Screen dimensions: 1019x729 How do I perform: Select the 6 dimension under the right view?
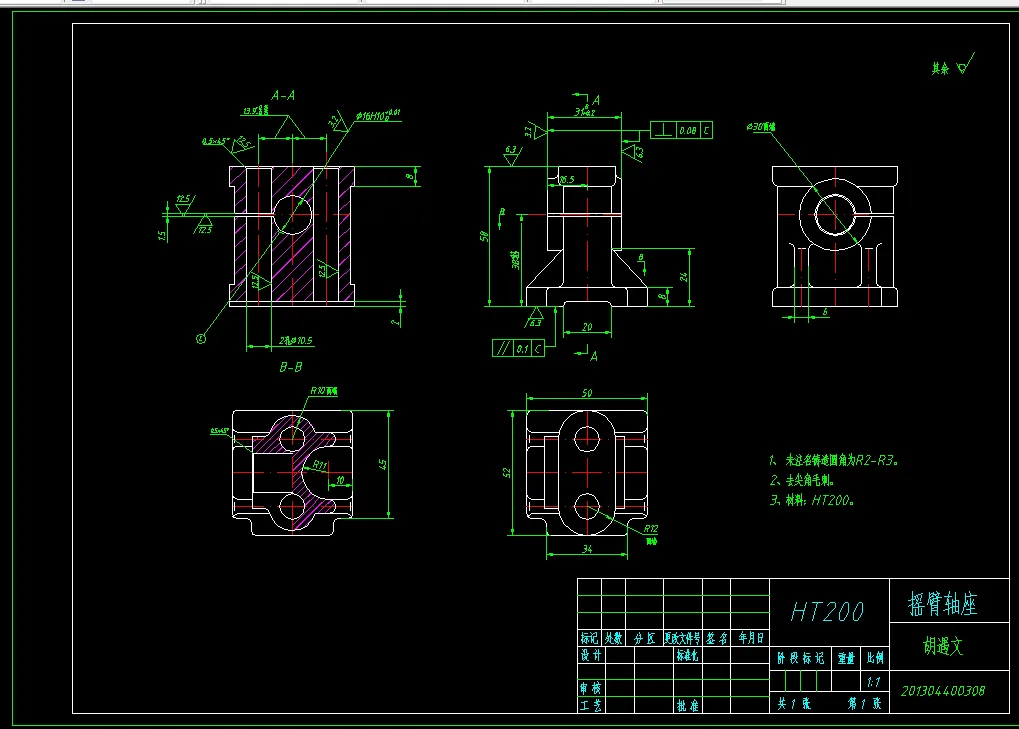825,312
